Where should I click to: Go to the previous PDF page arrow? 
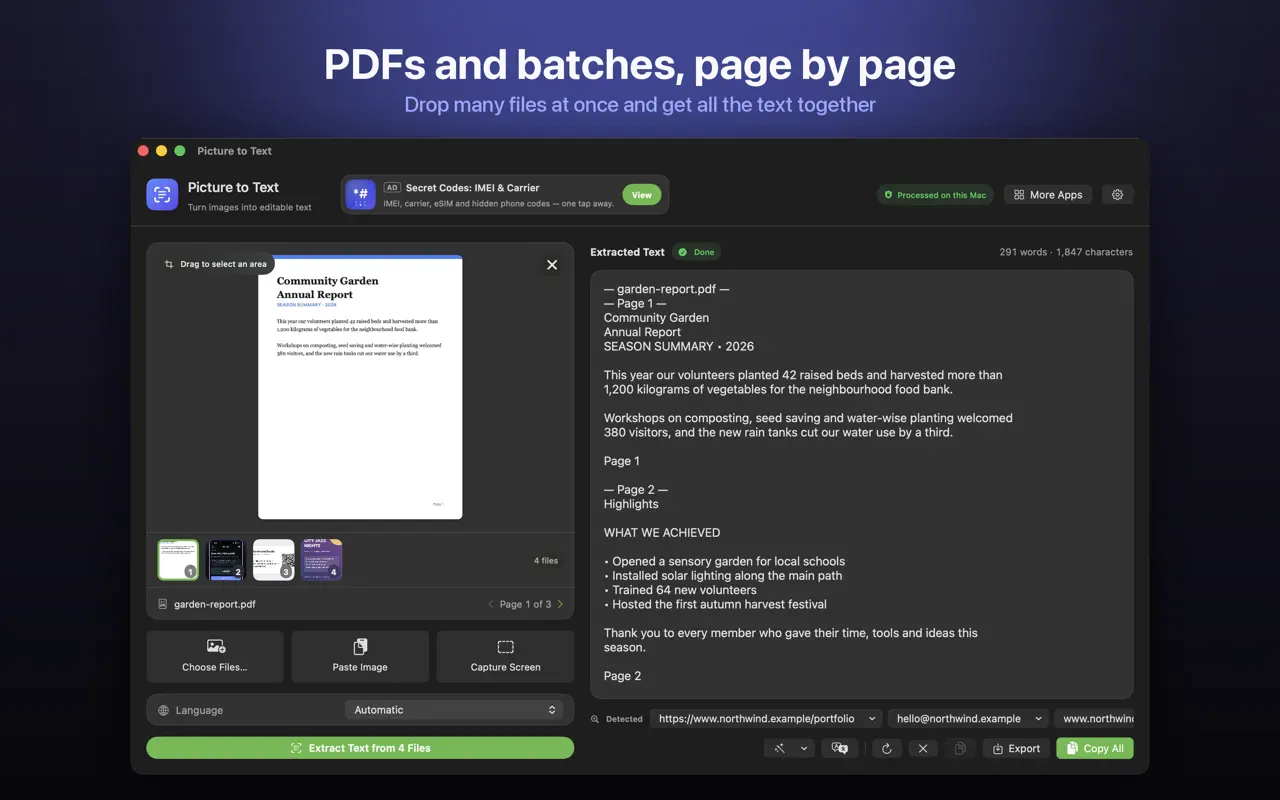click(491, 604)
